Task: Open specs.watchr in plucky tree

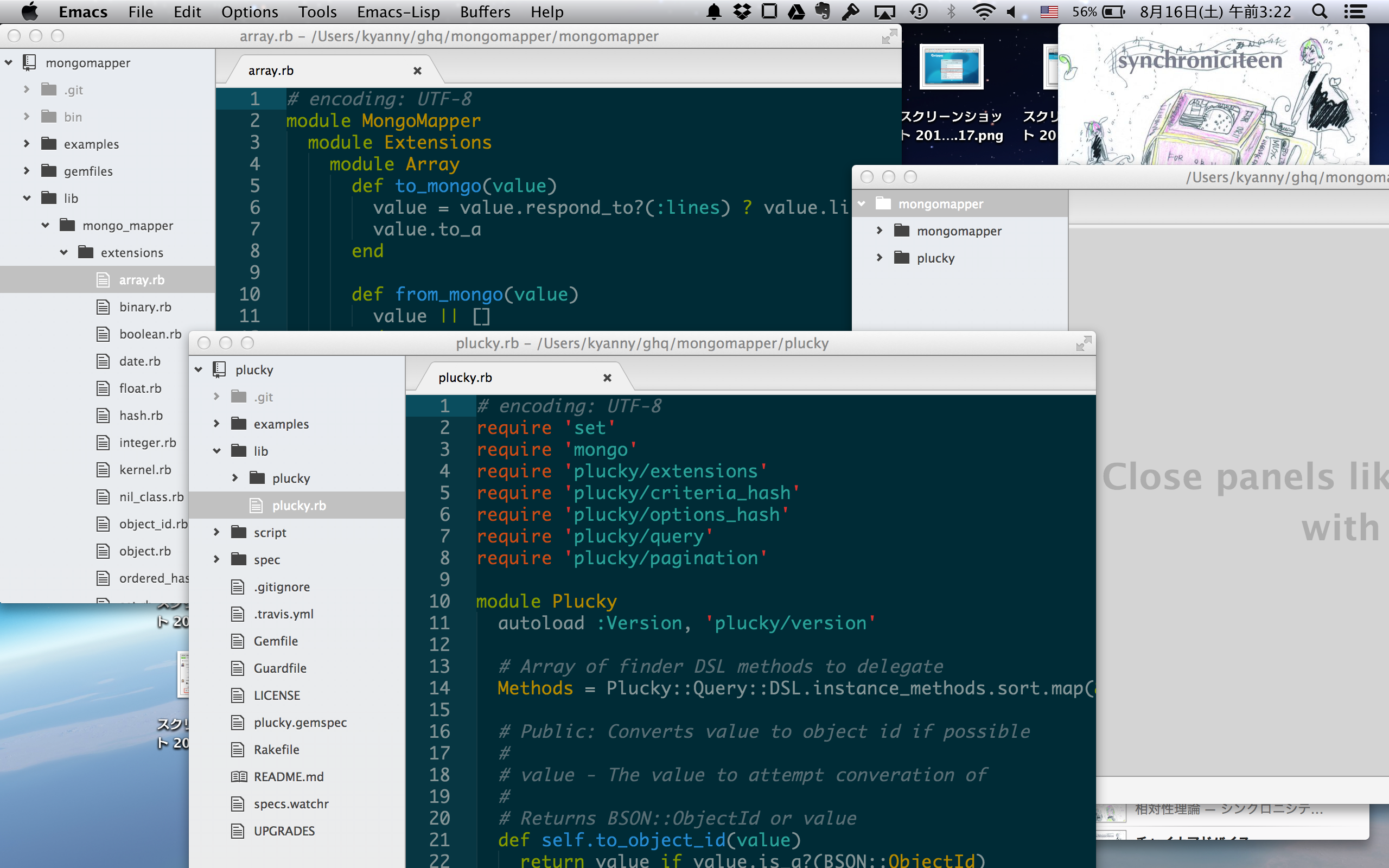Action: click(291, 803)
